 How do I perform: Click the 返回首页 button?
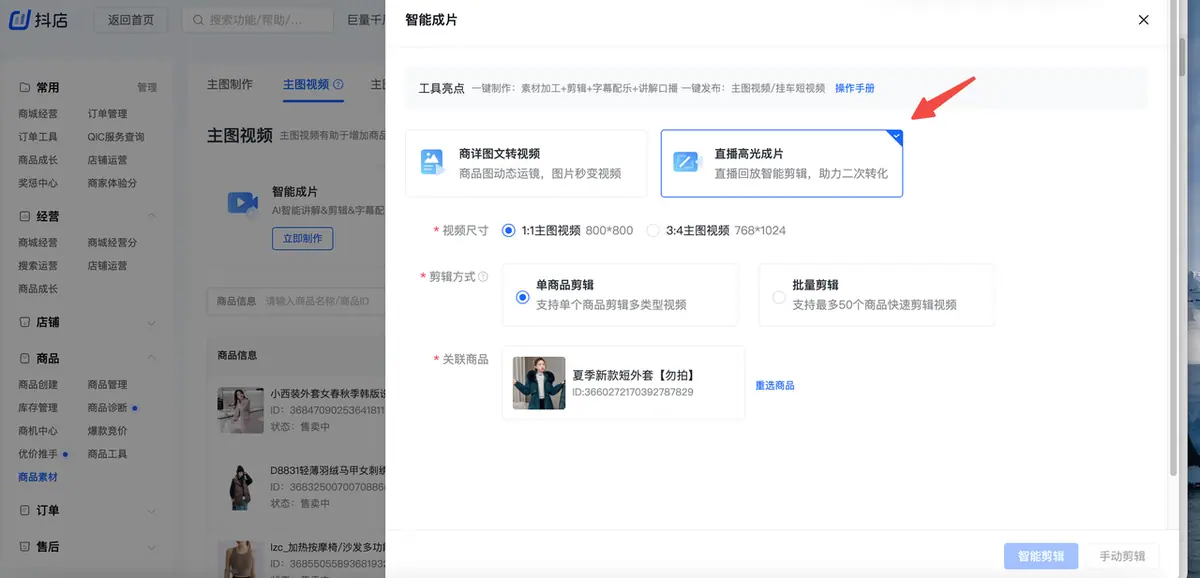tap(131, 20)
